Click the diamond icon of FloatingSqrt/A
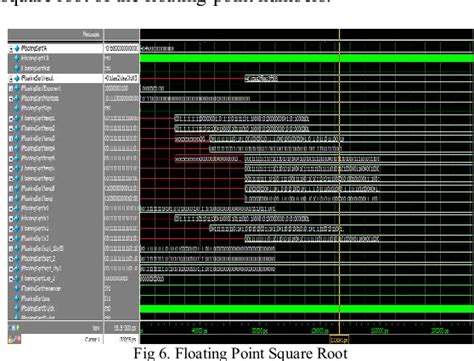 (x=17, y=49)
